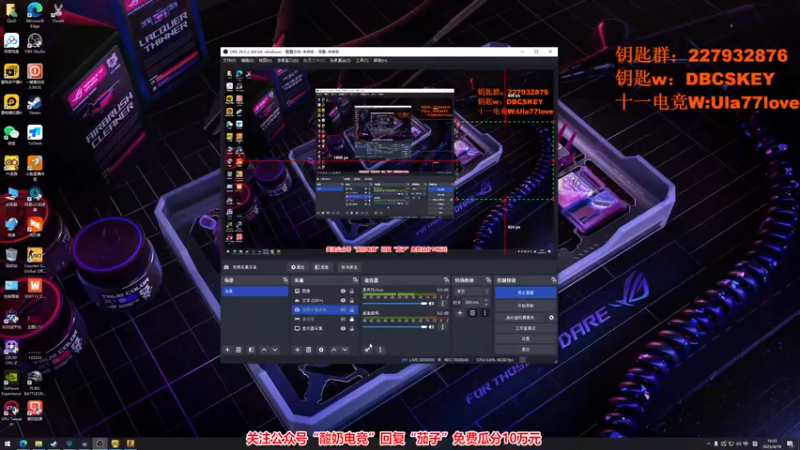Toggle lock on the selected video capture source
The image size is (800, 450).
click(352, 310)
